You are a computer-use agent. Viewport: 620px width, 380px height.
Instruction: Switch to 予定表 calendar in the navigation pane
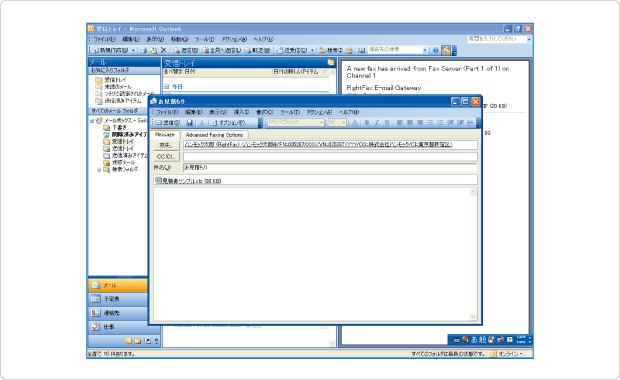point(118,299)
